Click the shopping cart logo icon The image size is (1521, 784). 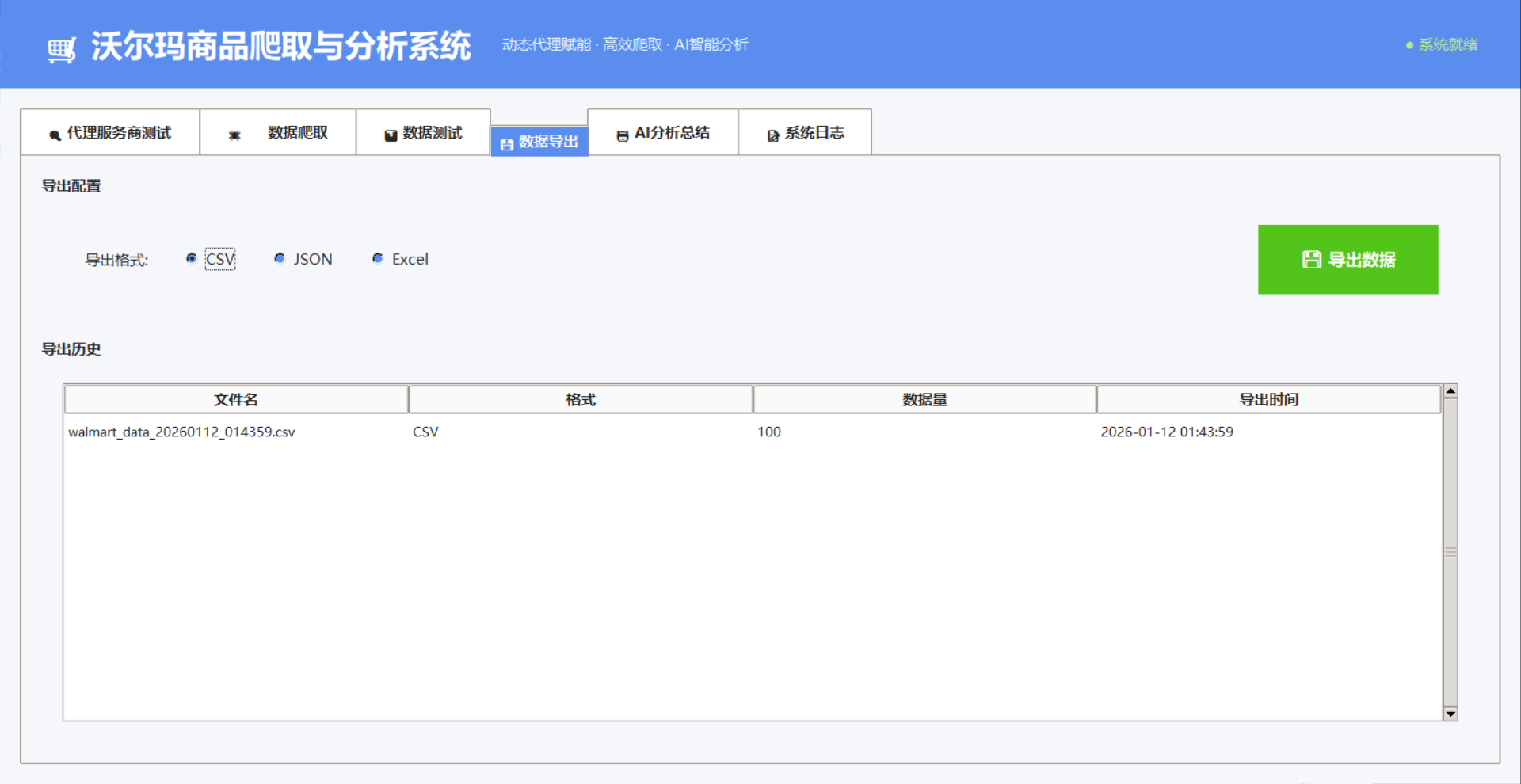61,50
